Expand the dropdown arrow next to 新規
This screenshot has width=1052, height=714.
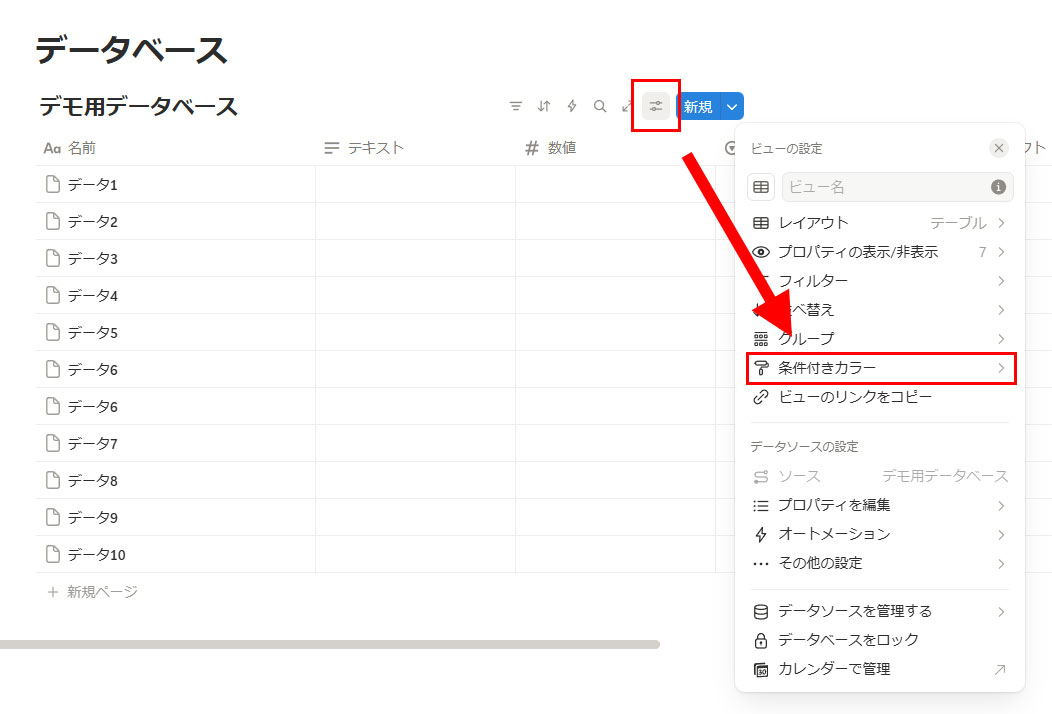coord(732,107)
